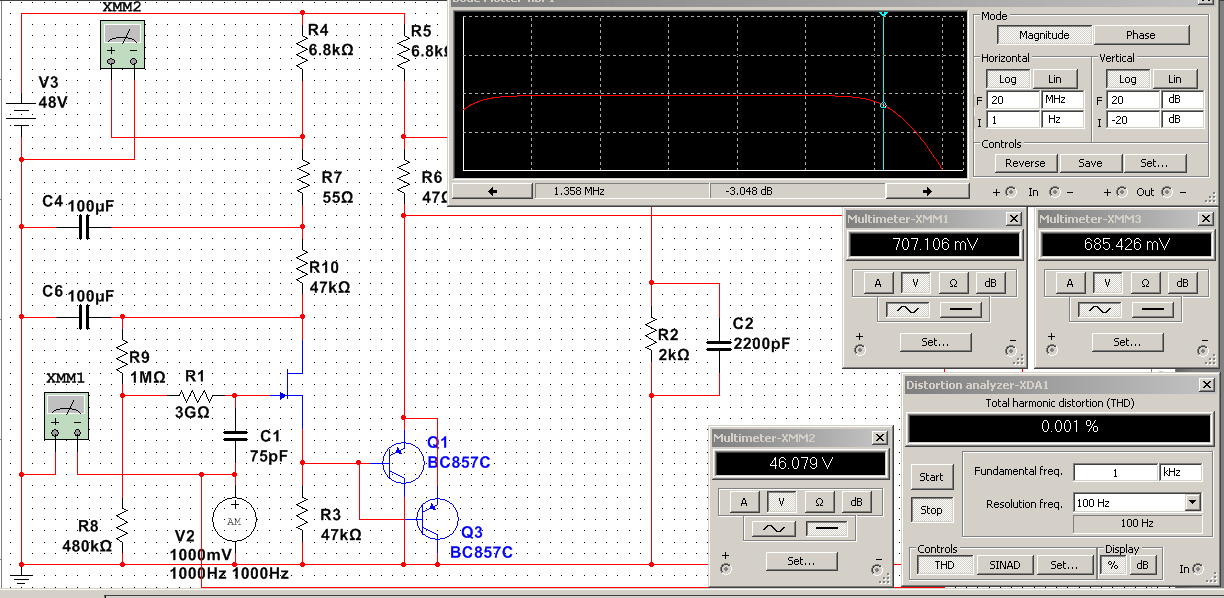The image size is (1224, 598).
Task: Click the Reverse button in Bode plotter
Action: (x=1025, y=163)
